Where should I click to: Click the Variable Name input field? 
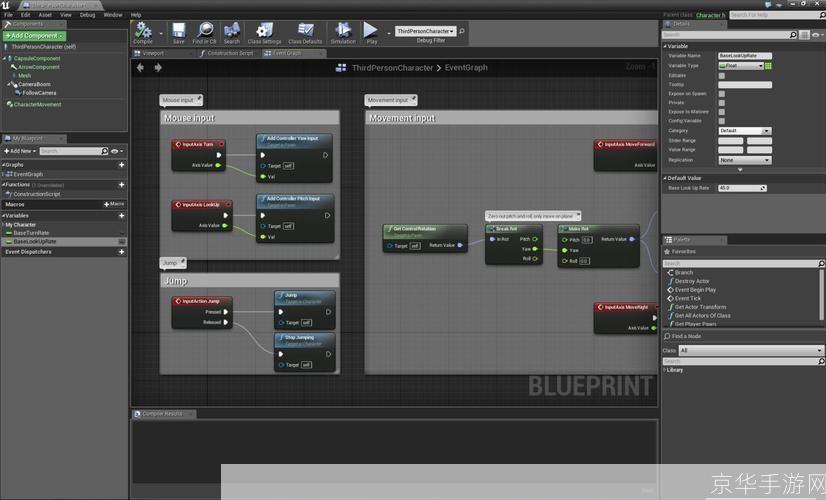coord(745,56)
